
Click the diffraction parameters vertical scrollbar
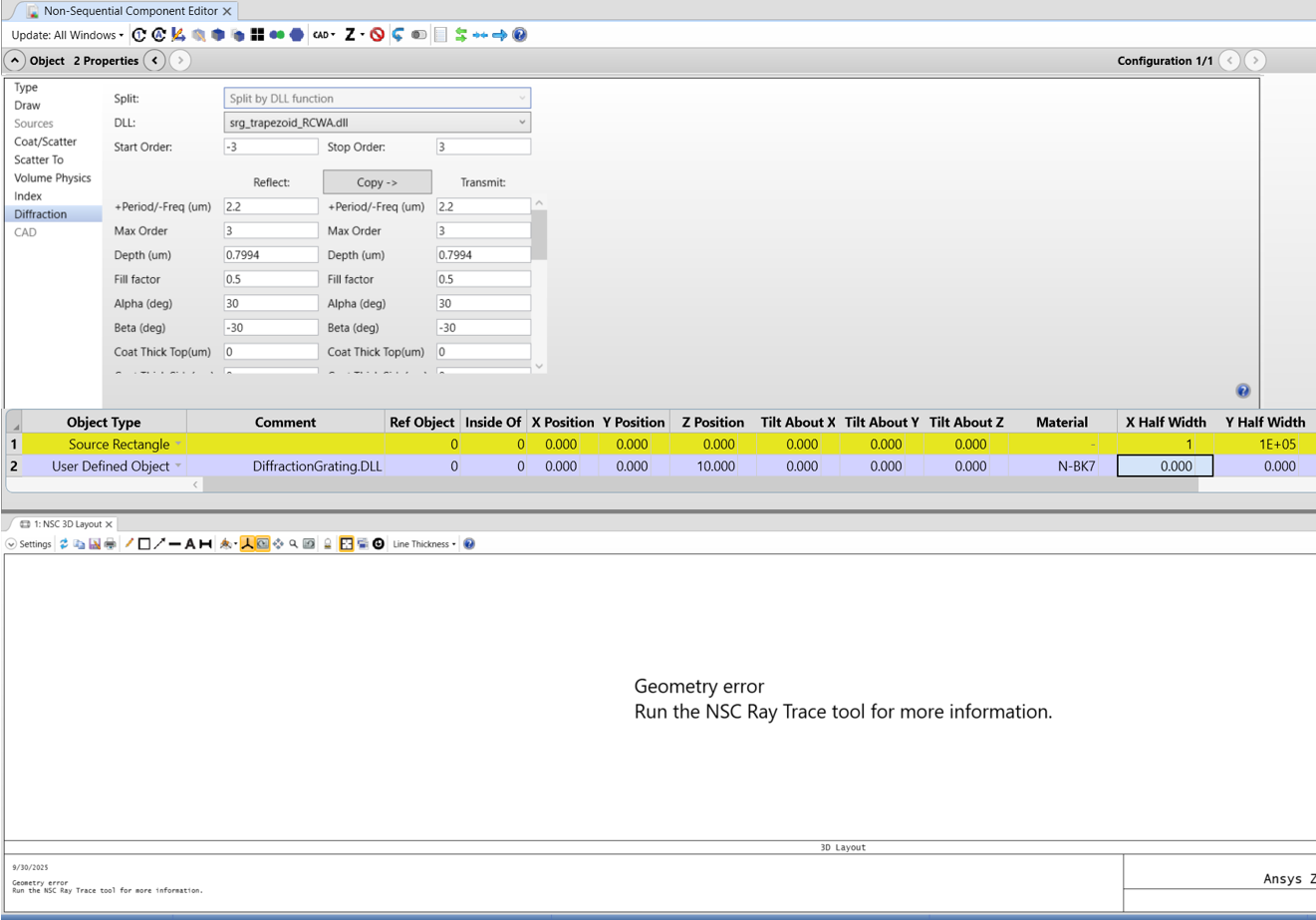(x=539, y=234)
